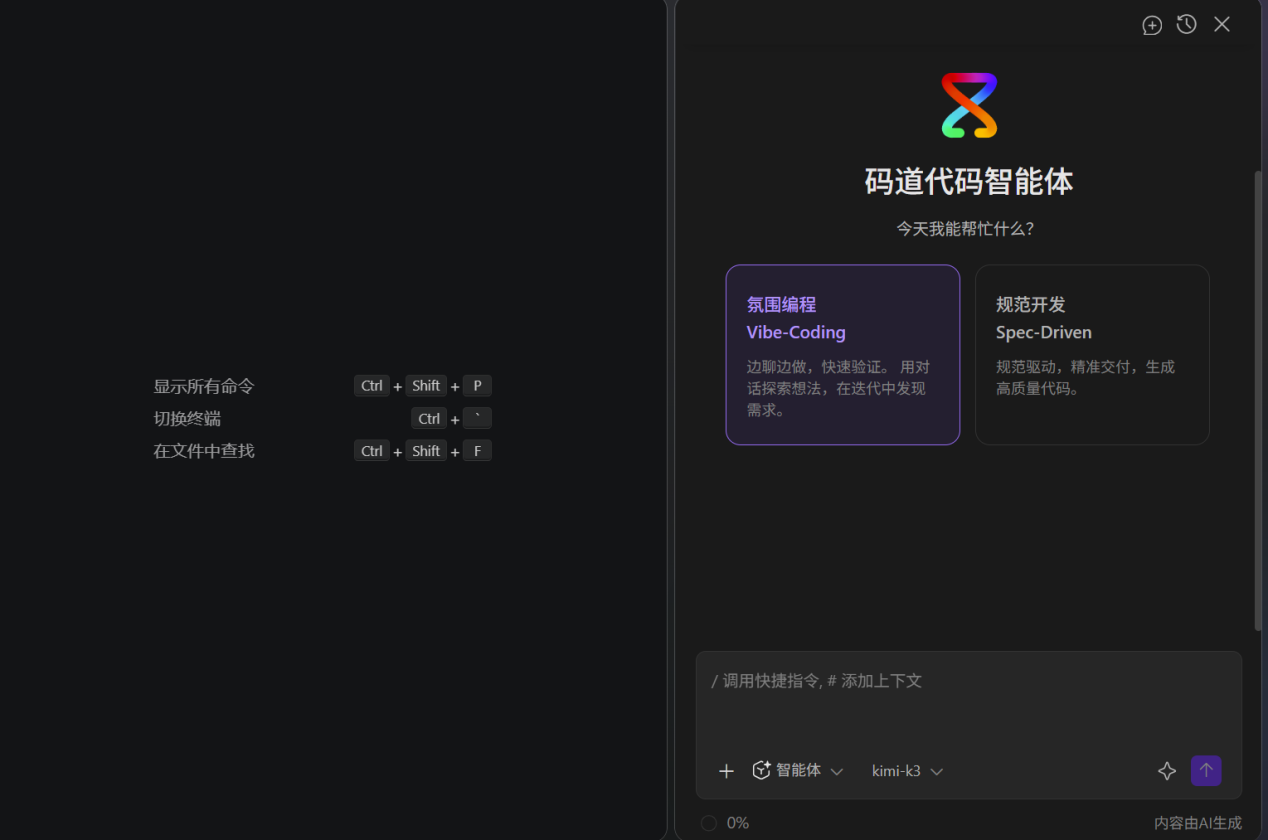The width and height of the screenshot is (1268, 840).
Task: Click the backtick key cap
Action: click(477, 418)
